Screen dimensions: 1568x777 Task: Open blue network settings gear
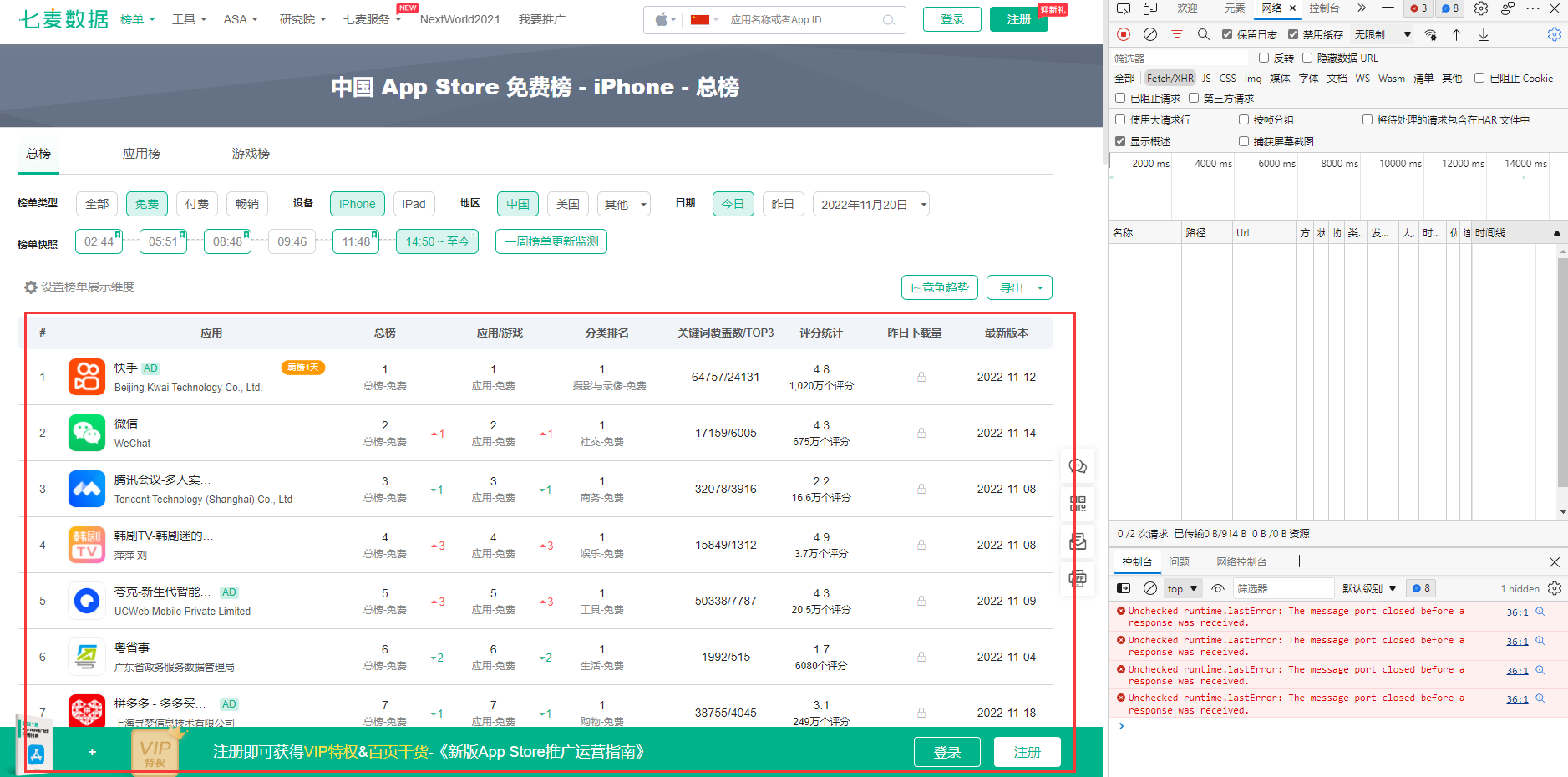[1554, 34]
